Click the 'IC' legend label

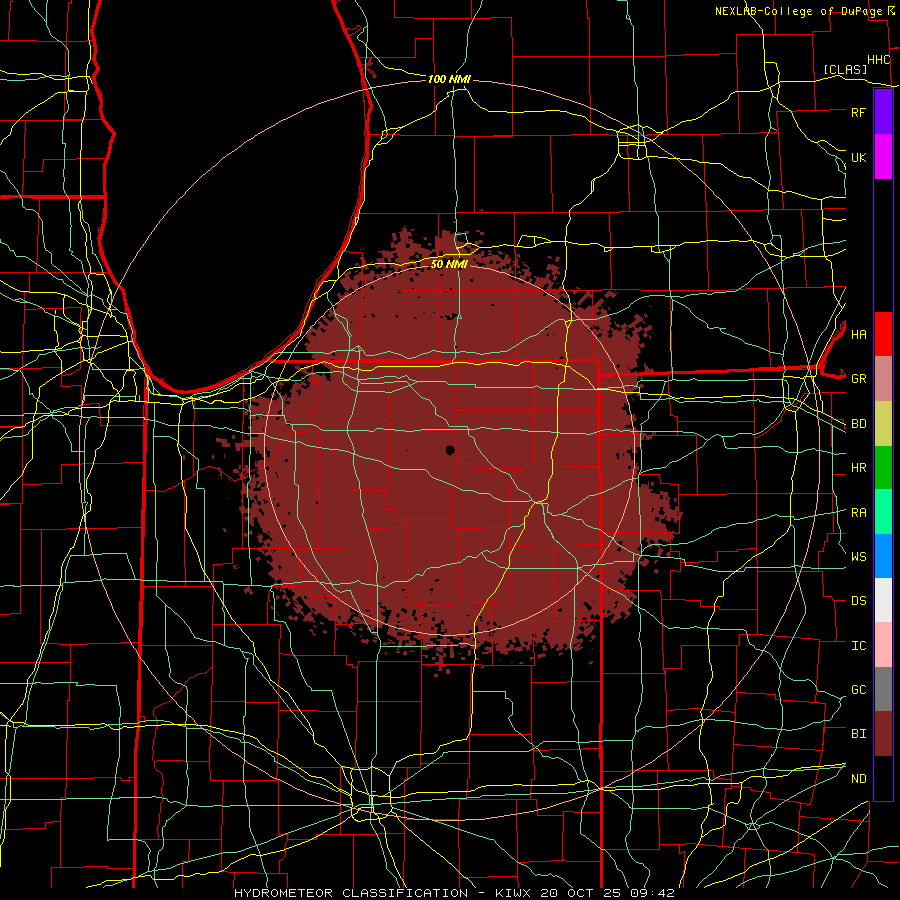859,646
